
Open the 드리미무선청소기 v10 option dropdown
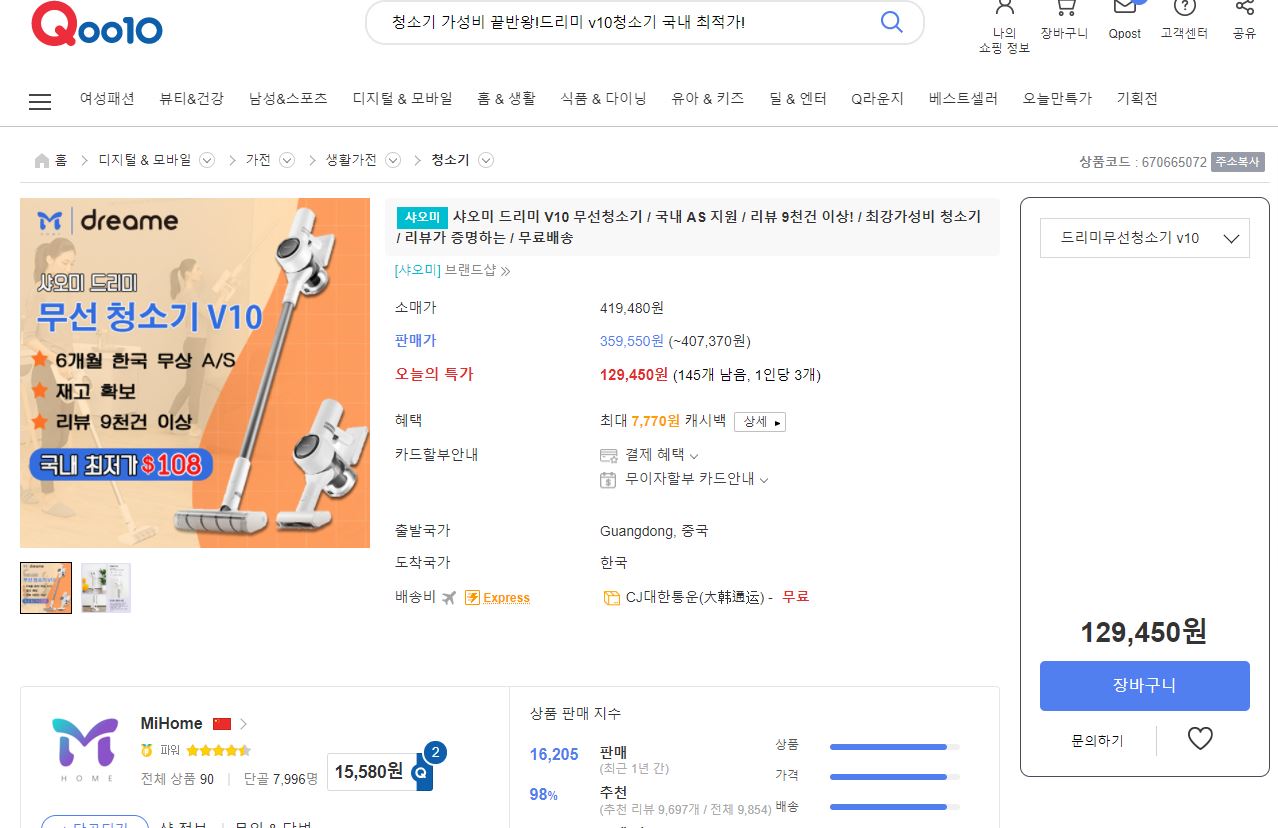click(x=1145, y=238)
